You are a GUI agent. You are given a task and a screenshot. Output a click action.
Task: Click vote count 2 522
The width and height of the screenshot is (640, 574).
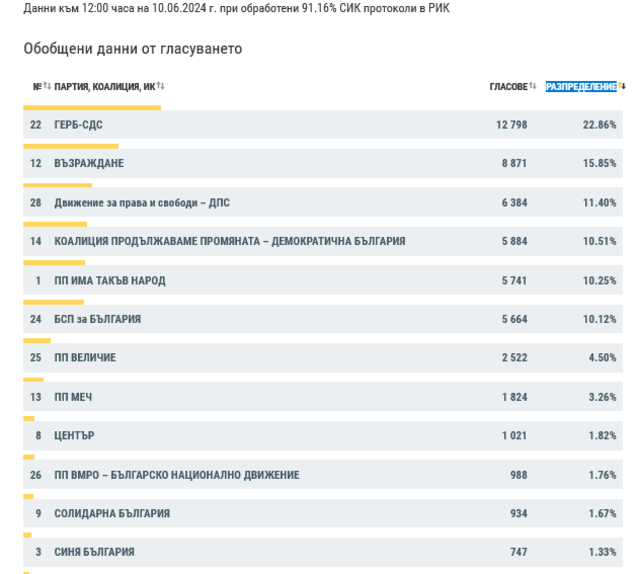[514, 358]
